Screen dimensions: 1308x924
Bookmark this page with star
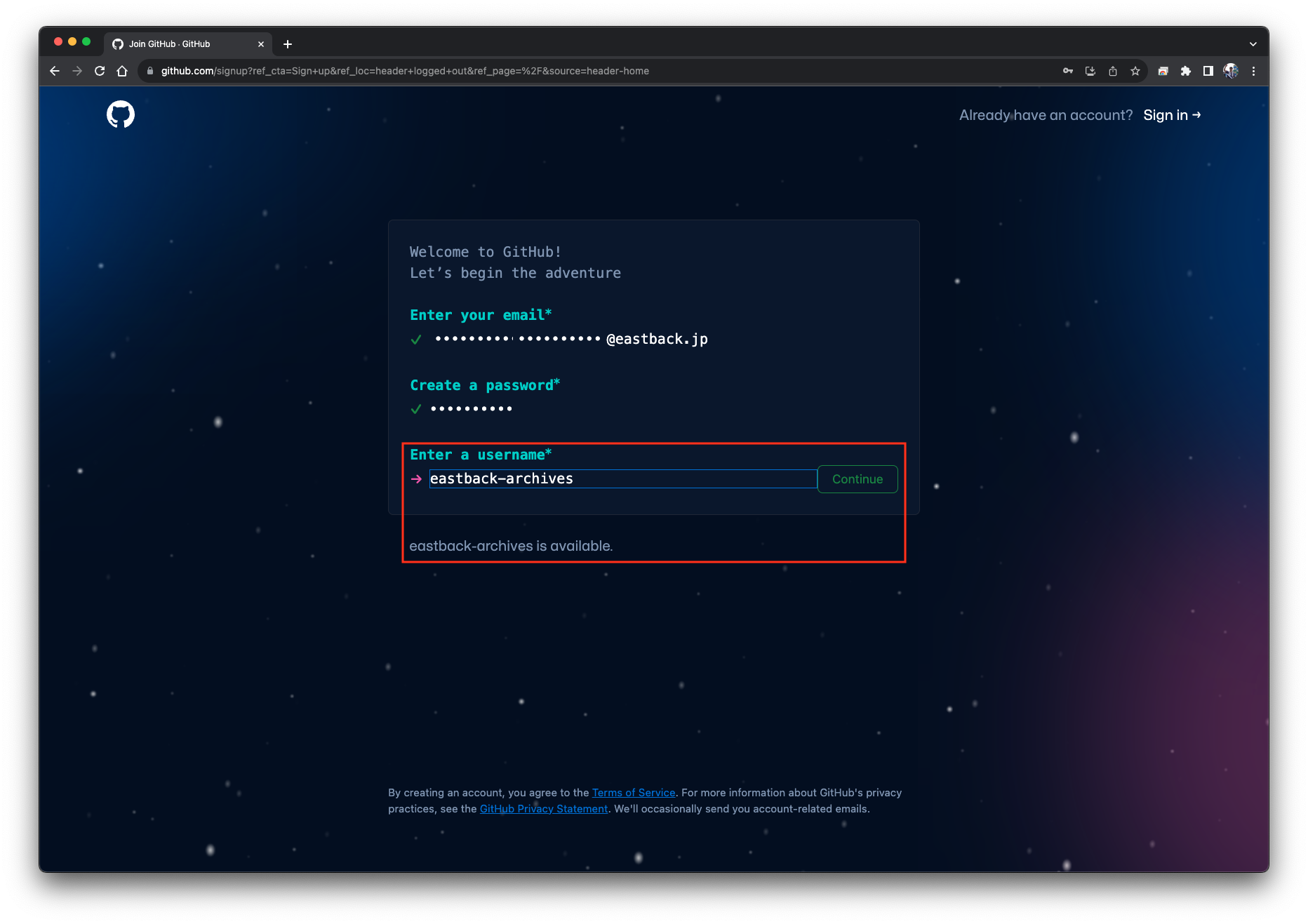coord(1135,71)
